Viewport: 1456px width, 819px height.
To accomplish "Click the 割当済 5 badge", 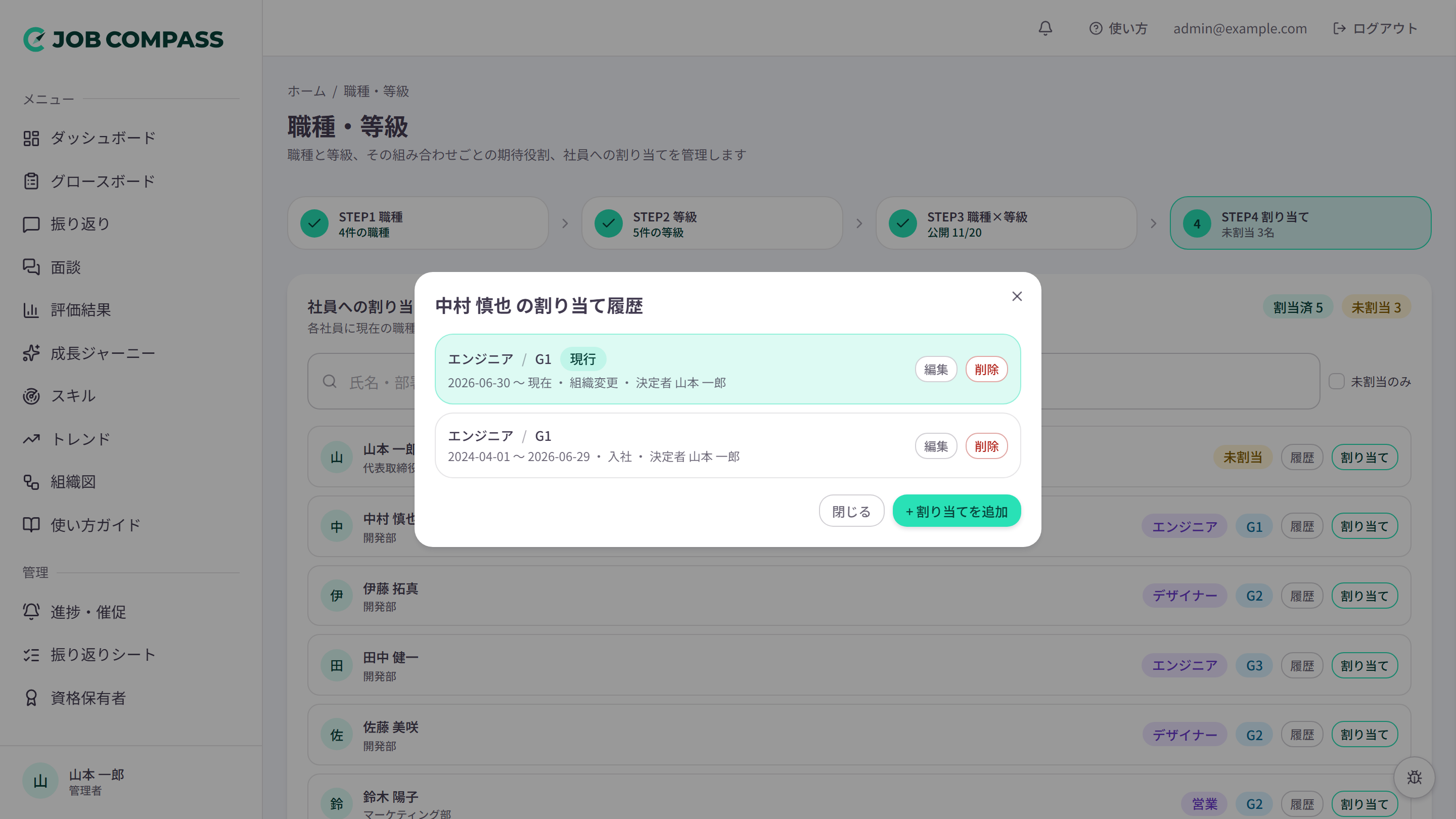I will [x=1298, y=307].
